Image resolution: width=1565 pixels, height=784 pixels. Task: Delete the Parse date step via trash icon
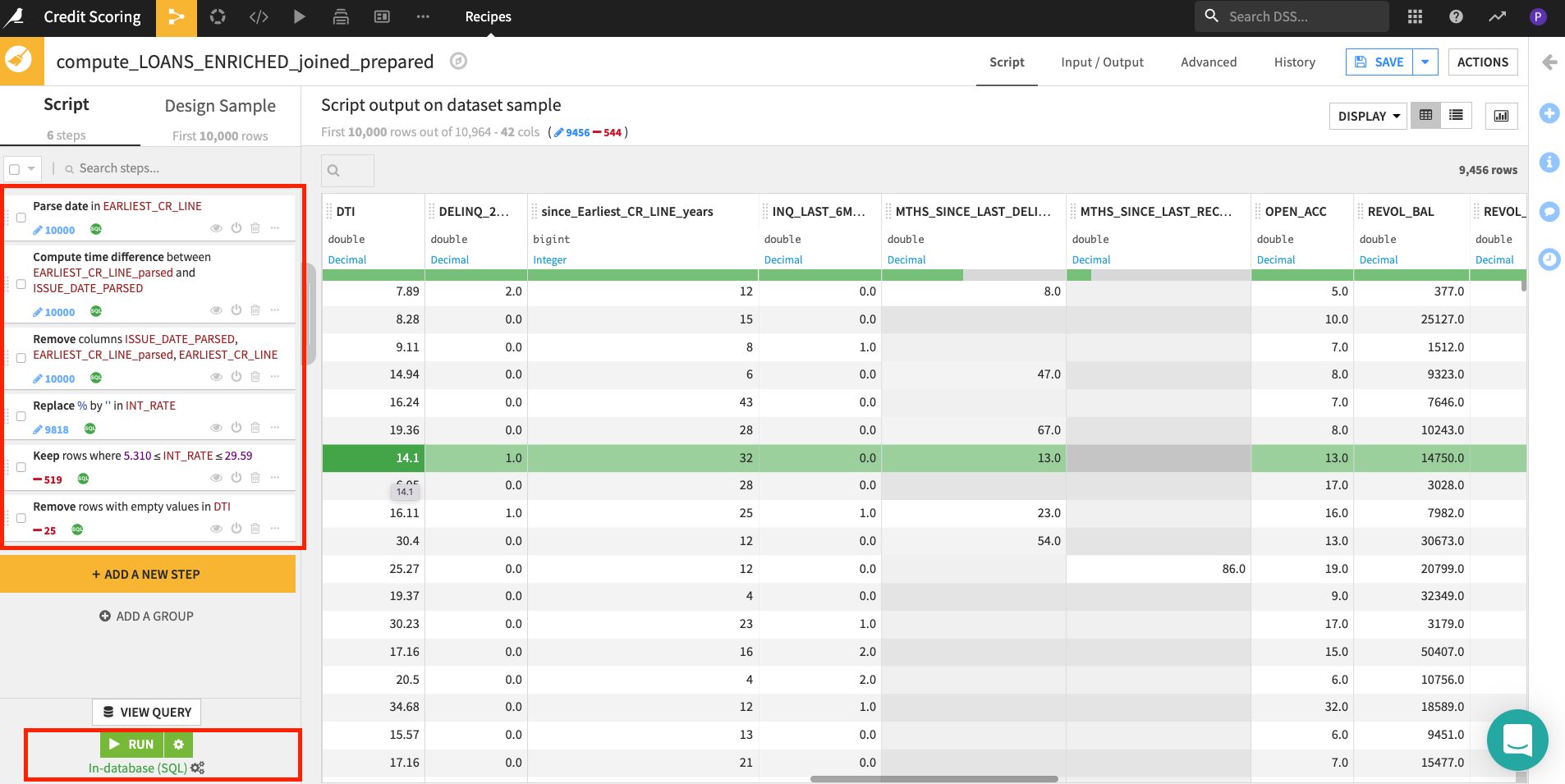pos(255,228)
